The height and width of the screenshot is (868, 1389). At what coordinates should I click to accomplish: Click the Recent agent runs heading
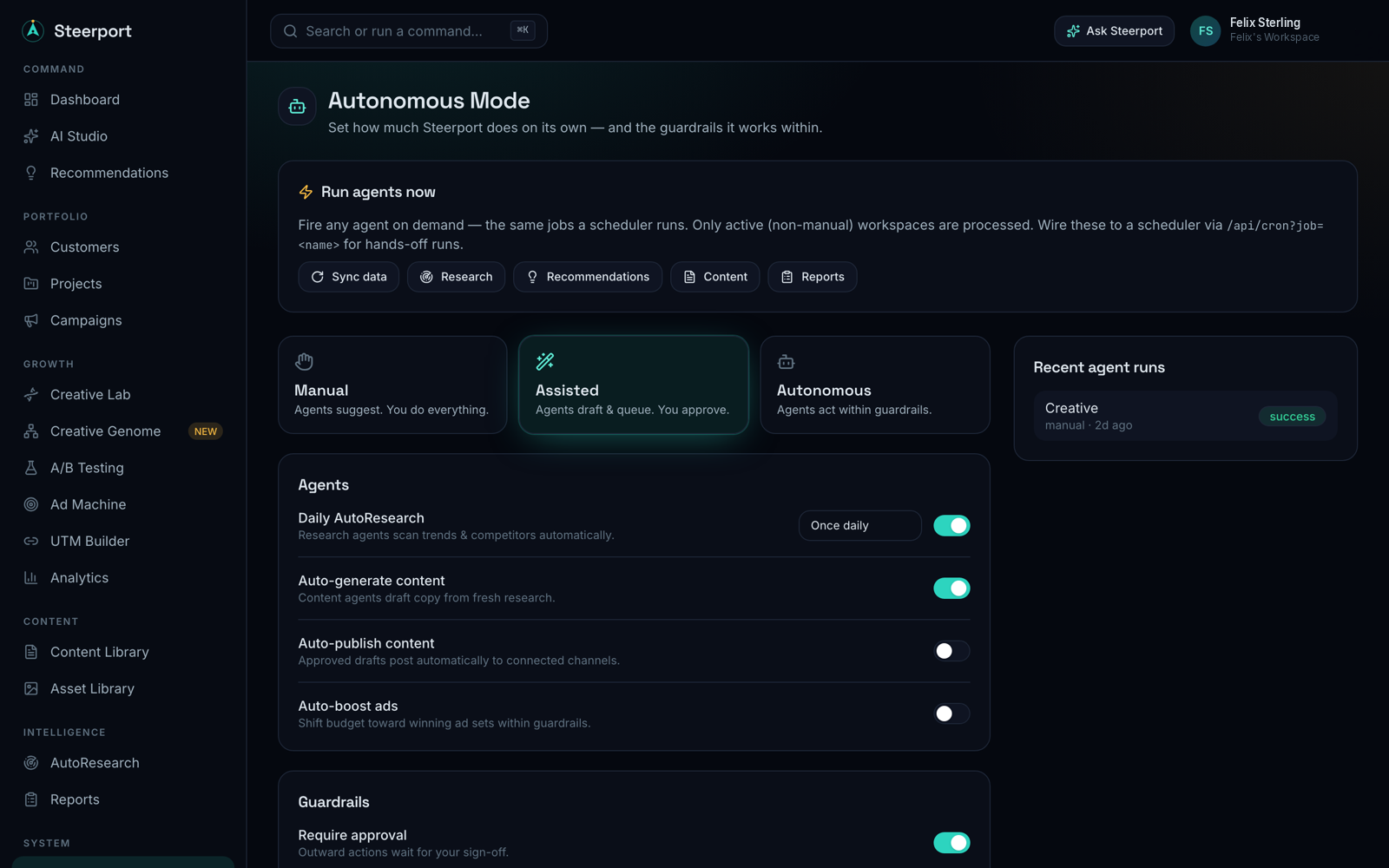point(1099,367)
